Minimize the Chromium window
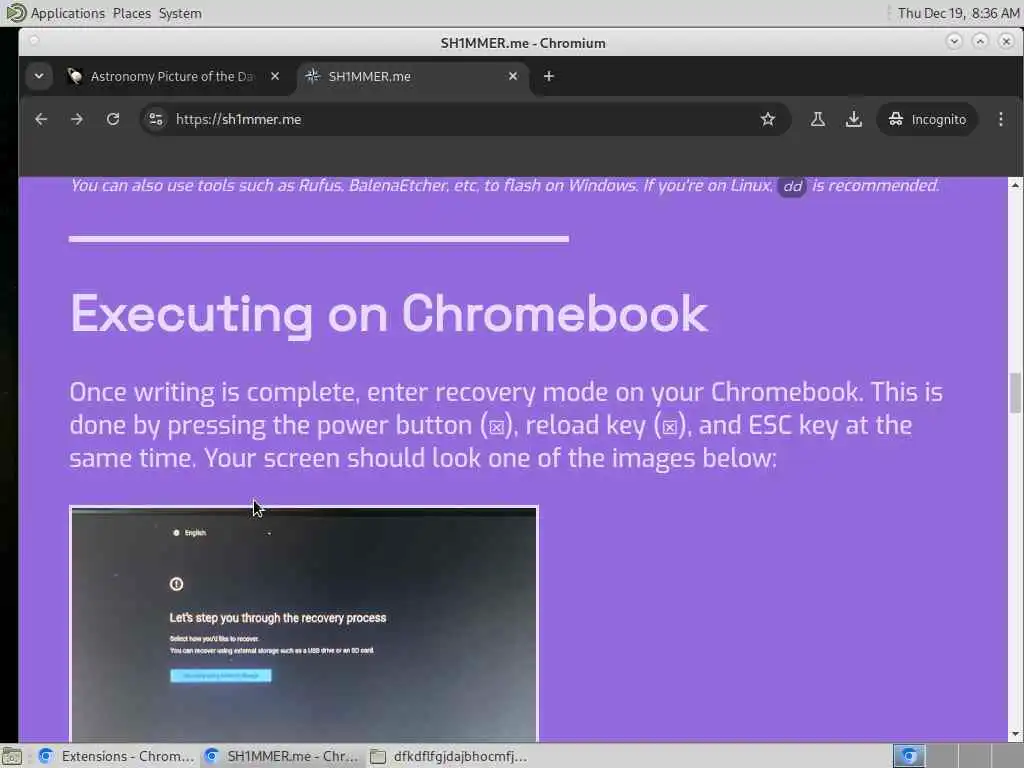The width and height of the screenshot is (1024, 768). pos(953,41)
